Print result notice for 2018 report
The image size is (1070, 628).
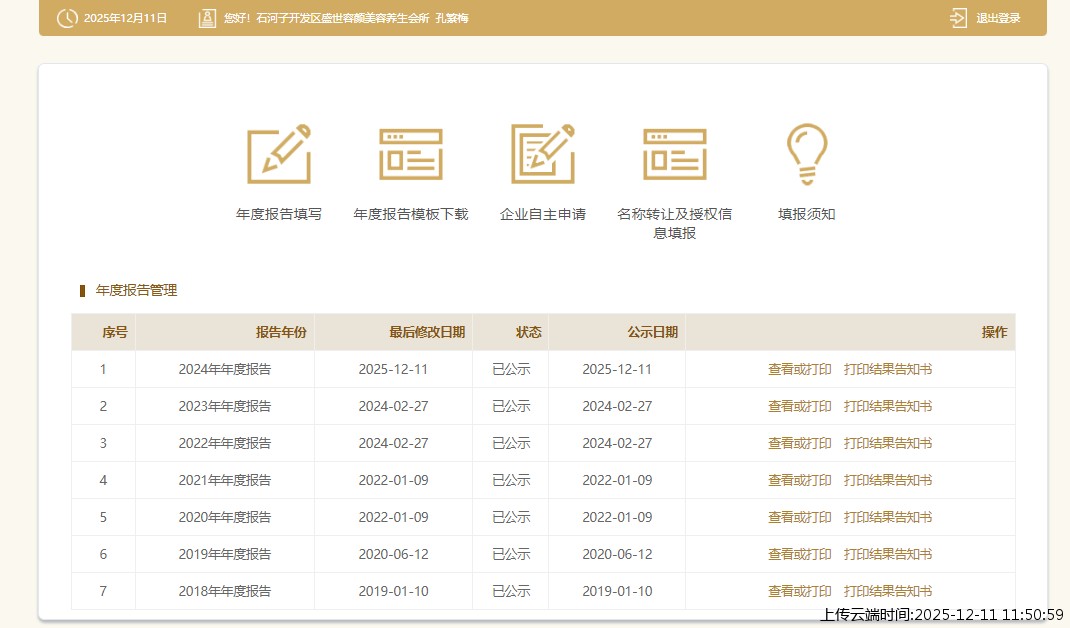click(888, 591)
